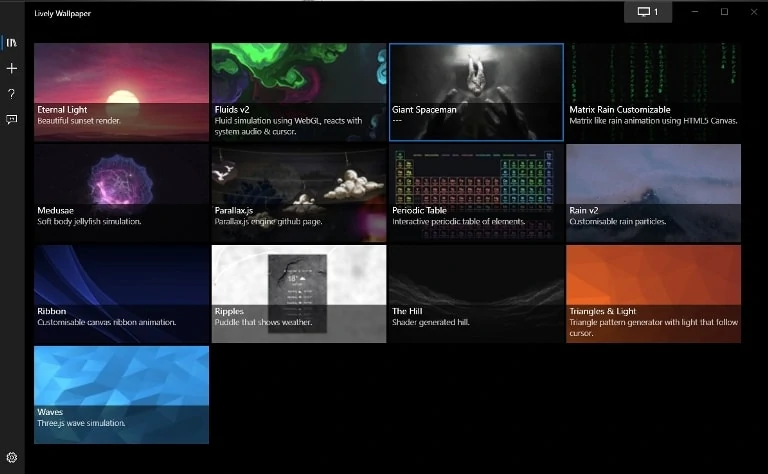Select the Giant Spaceman wallpaper thumbnail
This screenshot has height=474, width=768.
(x=476, y=92)
